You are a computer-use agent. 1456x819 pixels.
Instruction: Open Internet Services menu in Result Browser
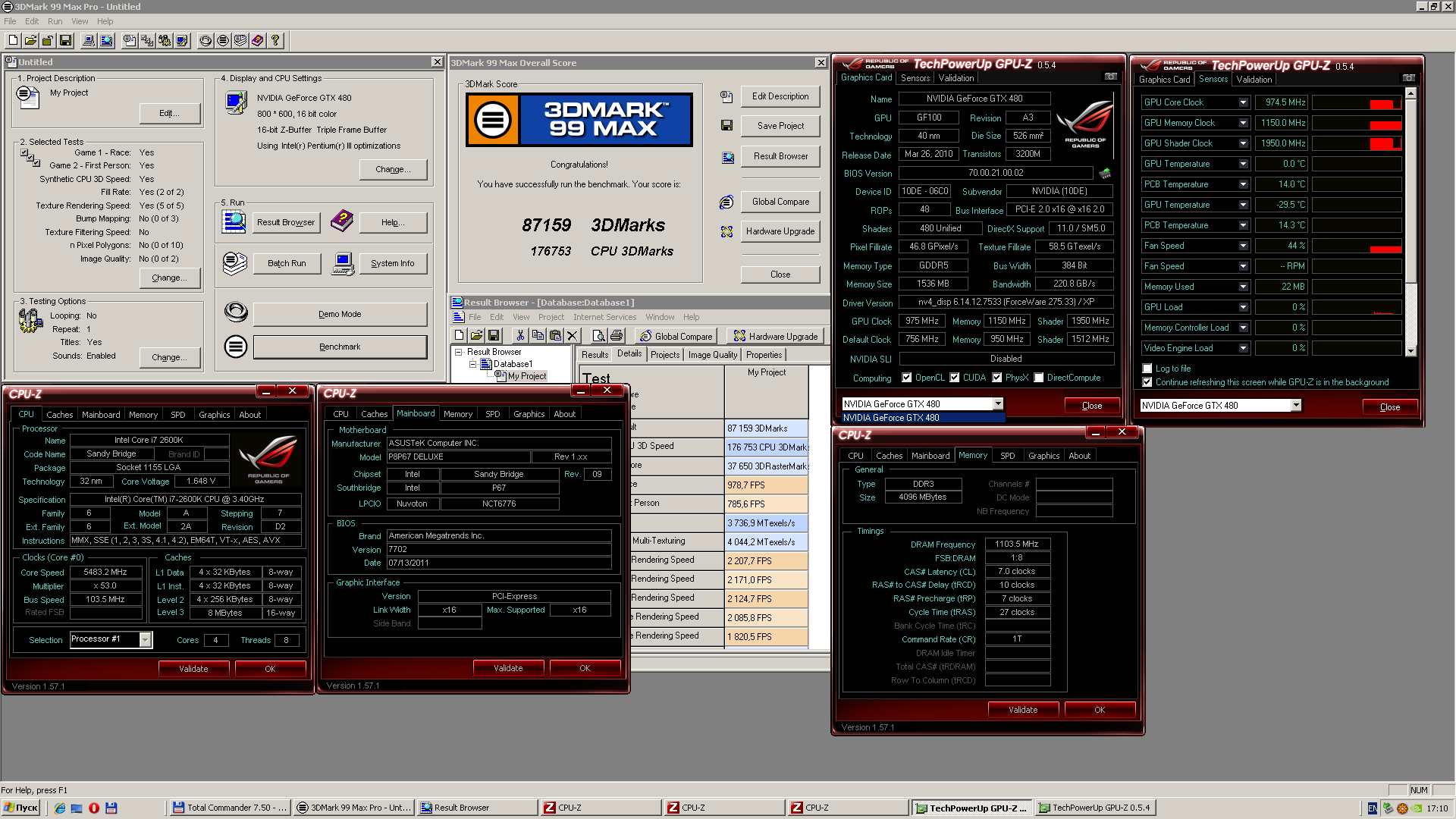604,317
